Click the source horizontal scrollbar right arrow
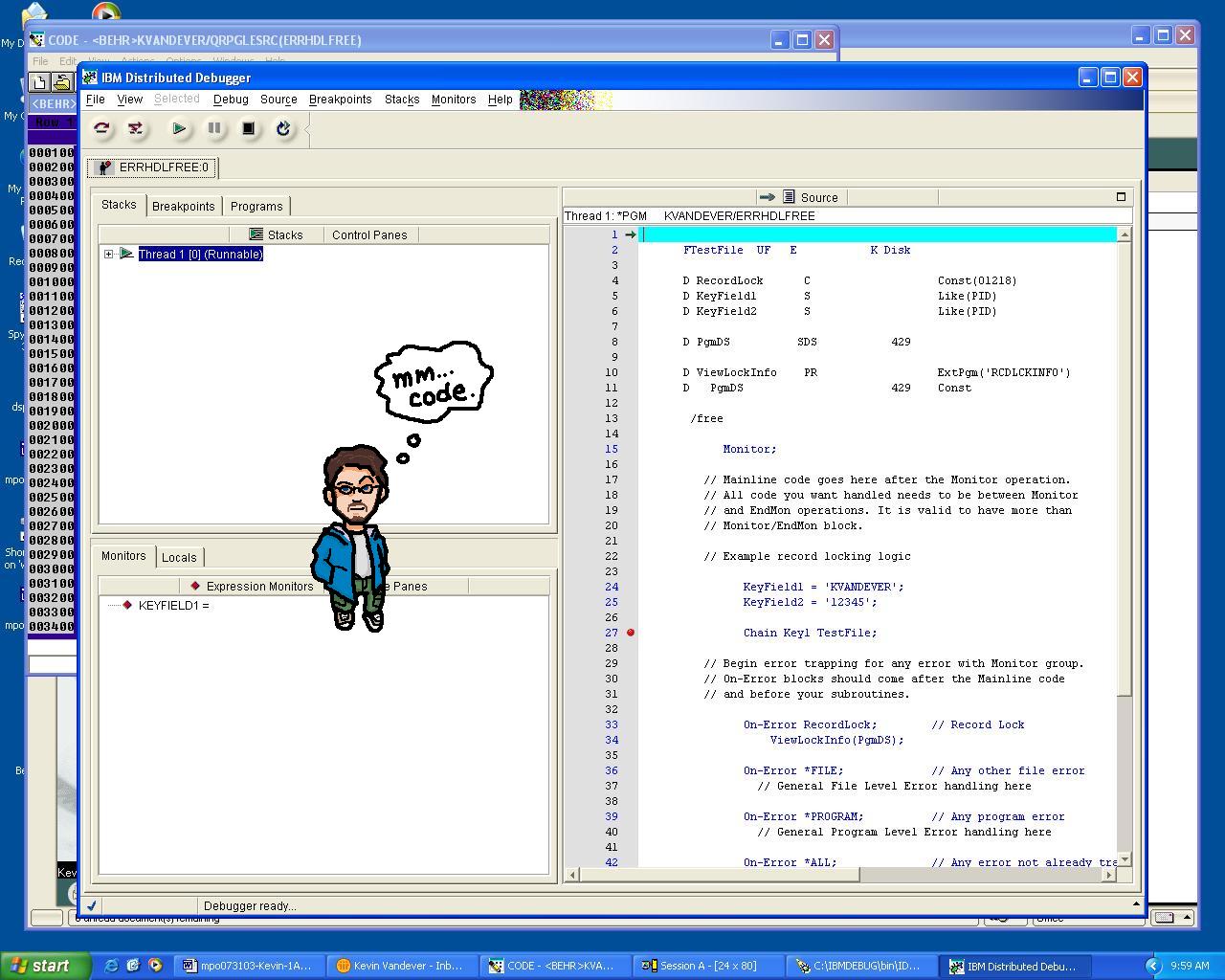Screen dimensions: 1225x980 (x=1109, y=874)
